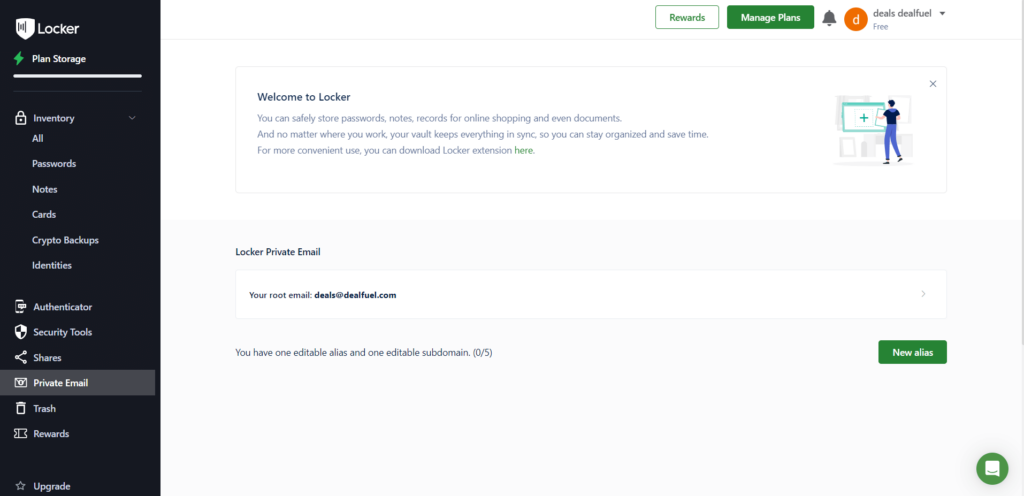Open Identities in the Inventory list
1024x496 pixels.
tap(52, 266)
